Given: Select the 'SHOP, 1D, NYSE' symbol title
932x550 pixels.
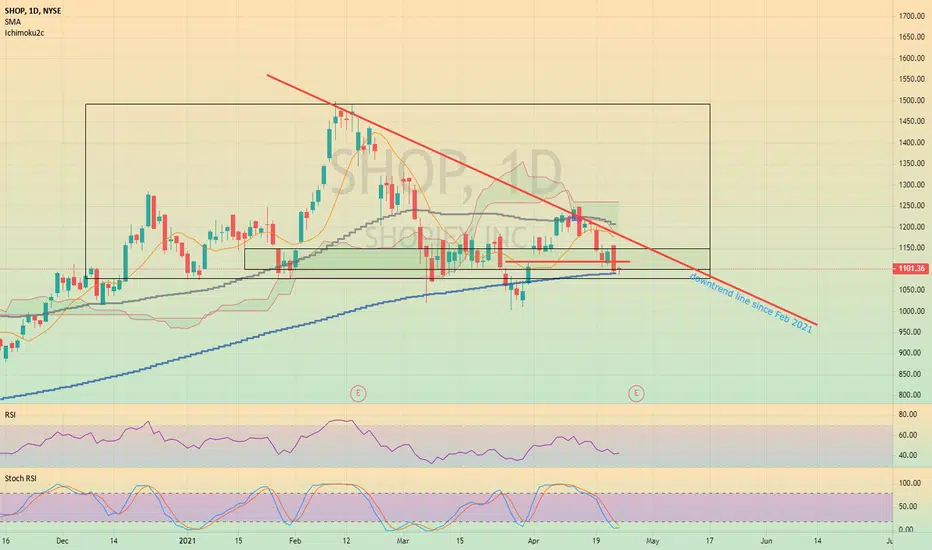Looking at the screenshot, I should pos(33,11).
